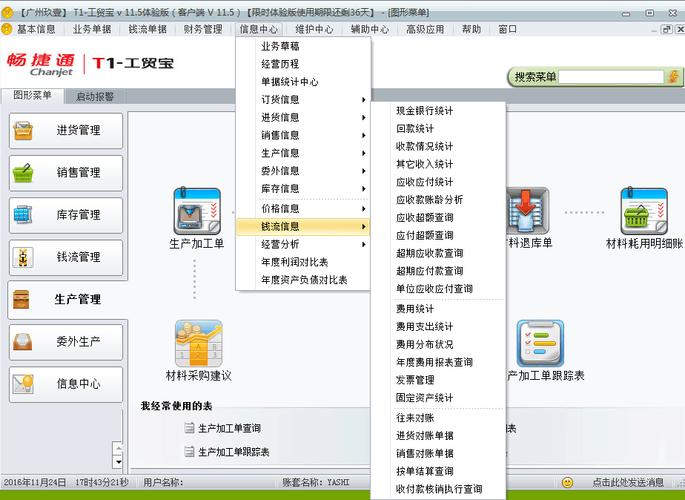This screenshot has height=500, width=685.
Task: Expand the 进货信息 submenu
Action: (x=303, y=117)
